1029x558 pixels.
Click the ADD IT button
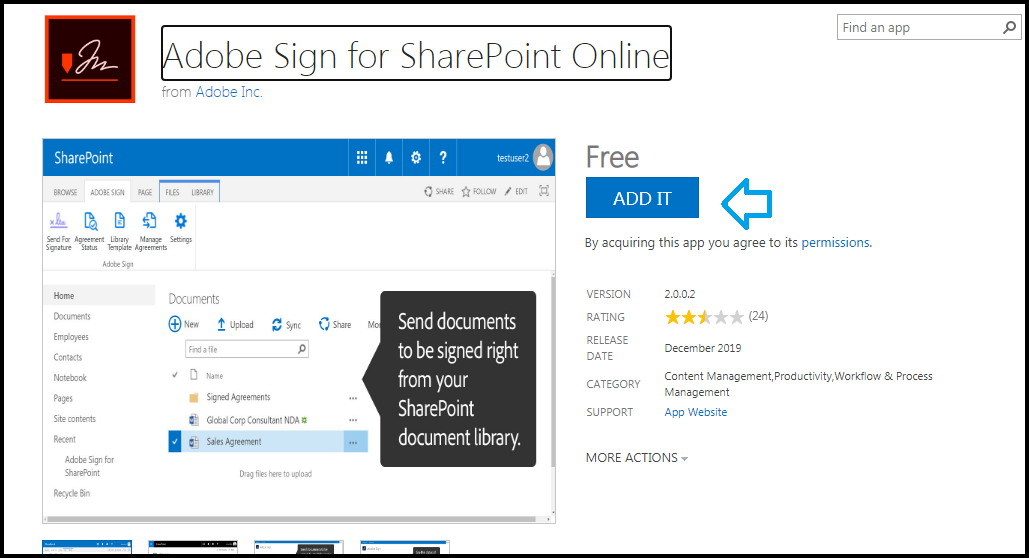coord(642,198)
